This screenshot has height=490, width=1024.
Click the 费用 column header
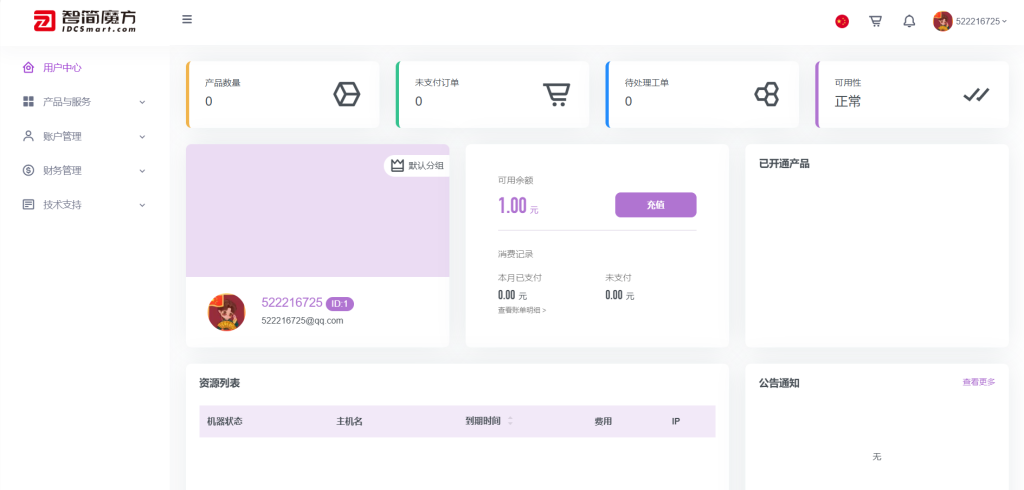(603, 421)
